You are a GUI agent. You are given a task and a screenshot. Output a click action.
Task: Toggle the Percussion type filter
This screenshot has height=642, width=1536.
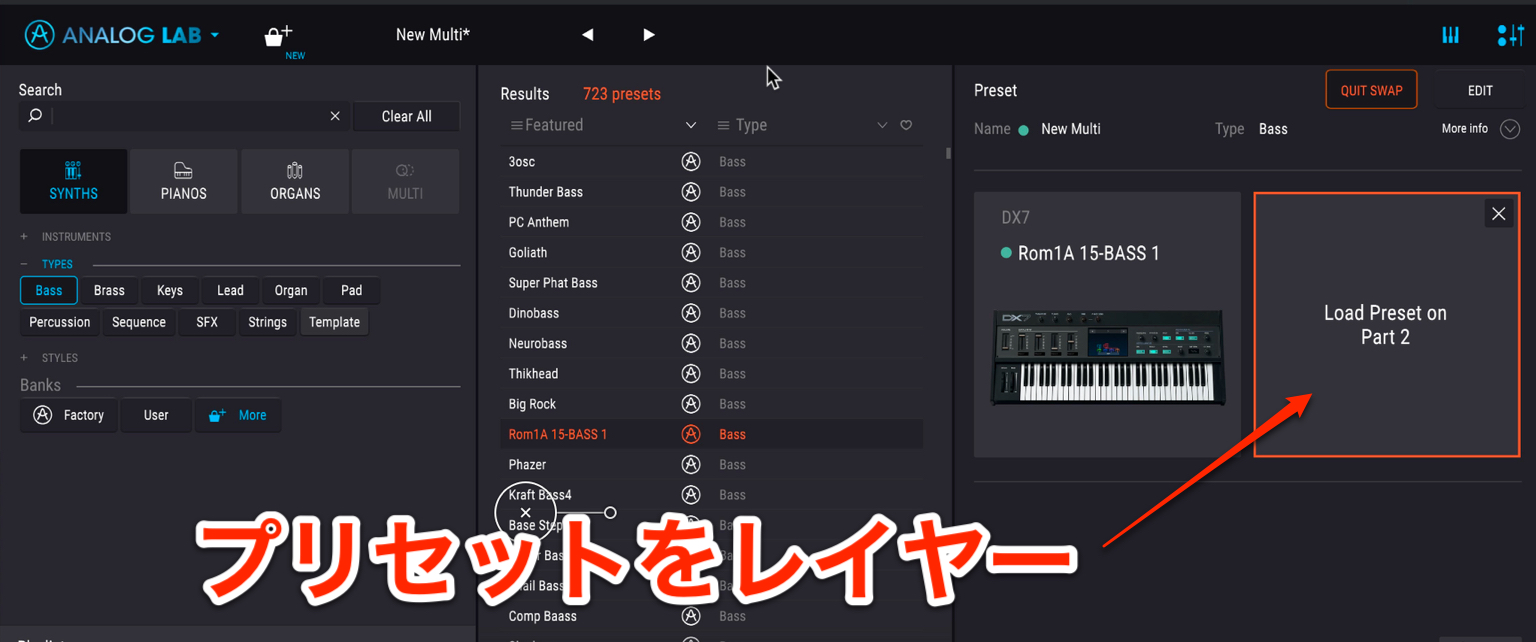coord(59,322)
